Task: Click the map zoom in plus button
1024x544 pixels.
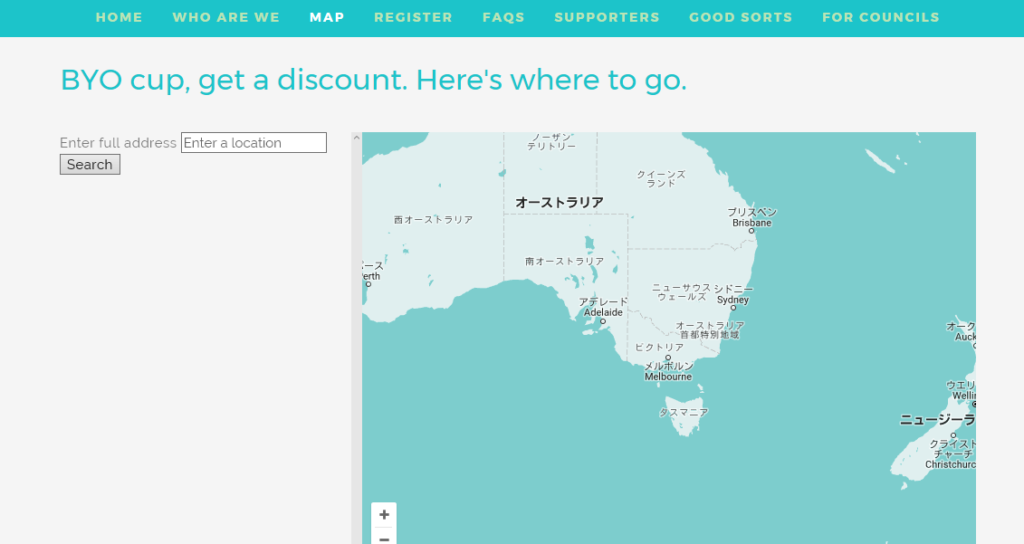Action: (384, 514)
